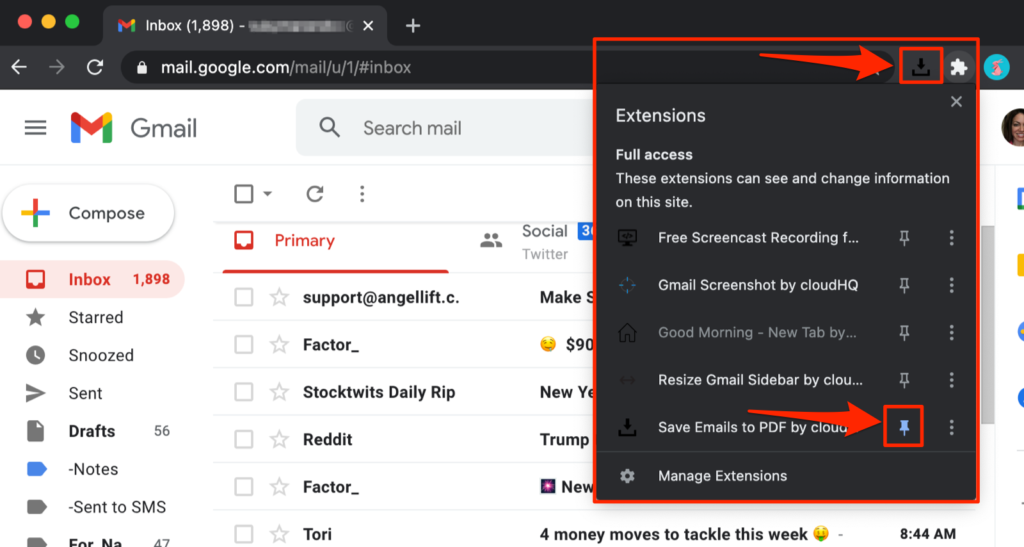Expand the select dropdown arrow next to select-all

(267, 194)
